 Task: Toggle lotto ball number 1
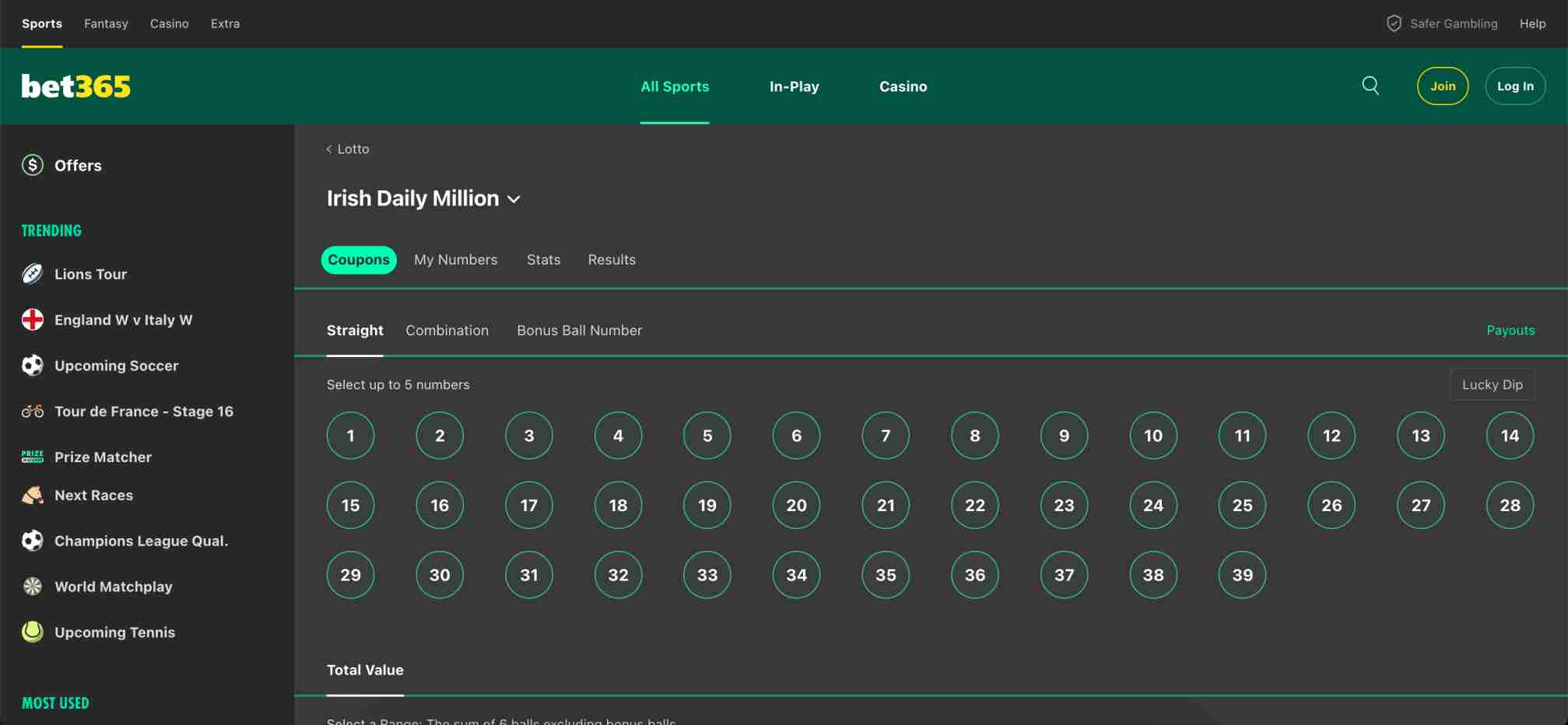coord(350,436)
